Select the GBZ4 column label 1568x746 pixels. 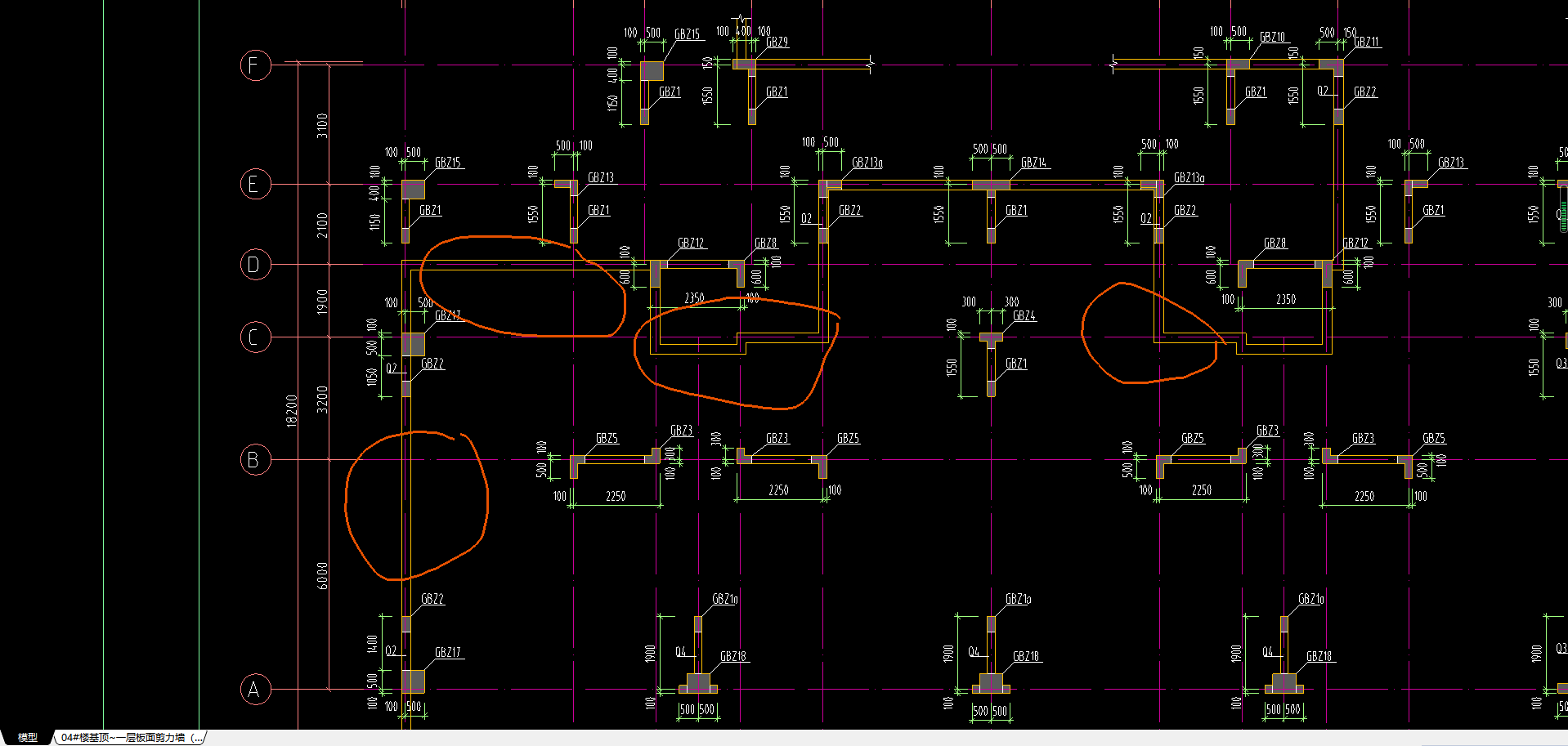click(x=1024, y=315)
